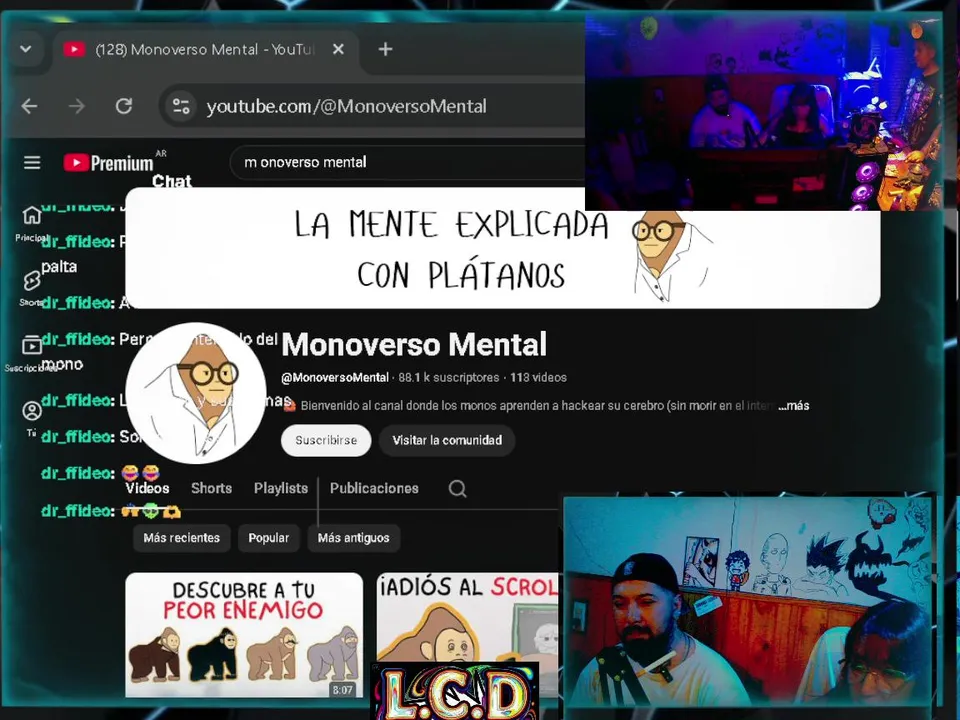Click the browser forward arrow
Screen dimensions: 960x720
point(77,107)
